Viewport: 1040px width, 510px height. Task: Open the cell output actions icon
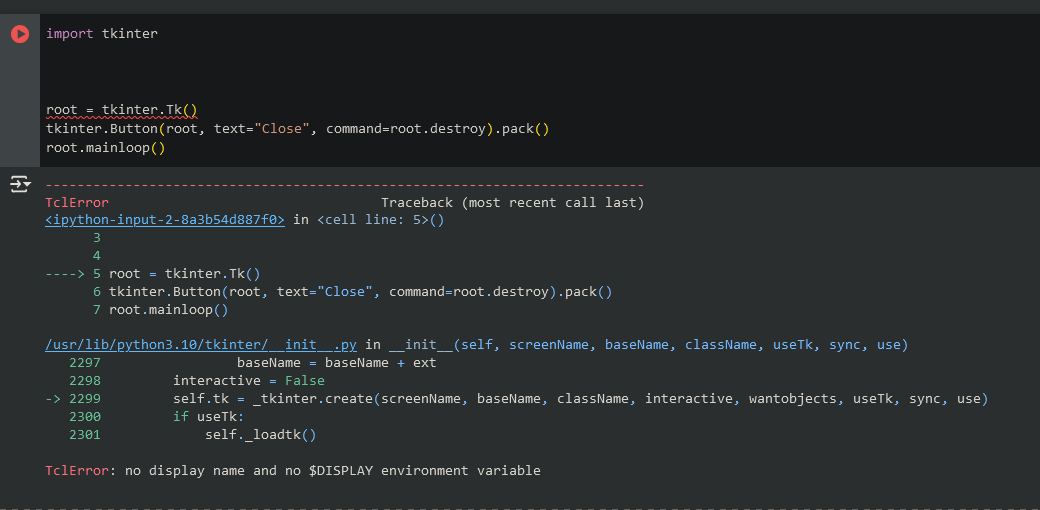(20, 184)
